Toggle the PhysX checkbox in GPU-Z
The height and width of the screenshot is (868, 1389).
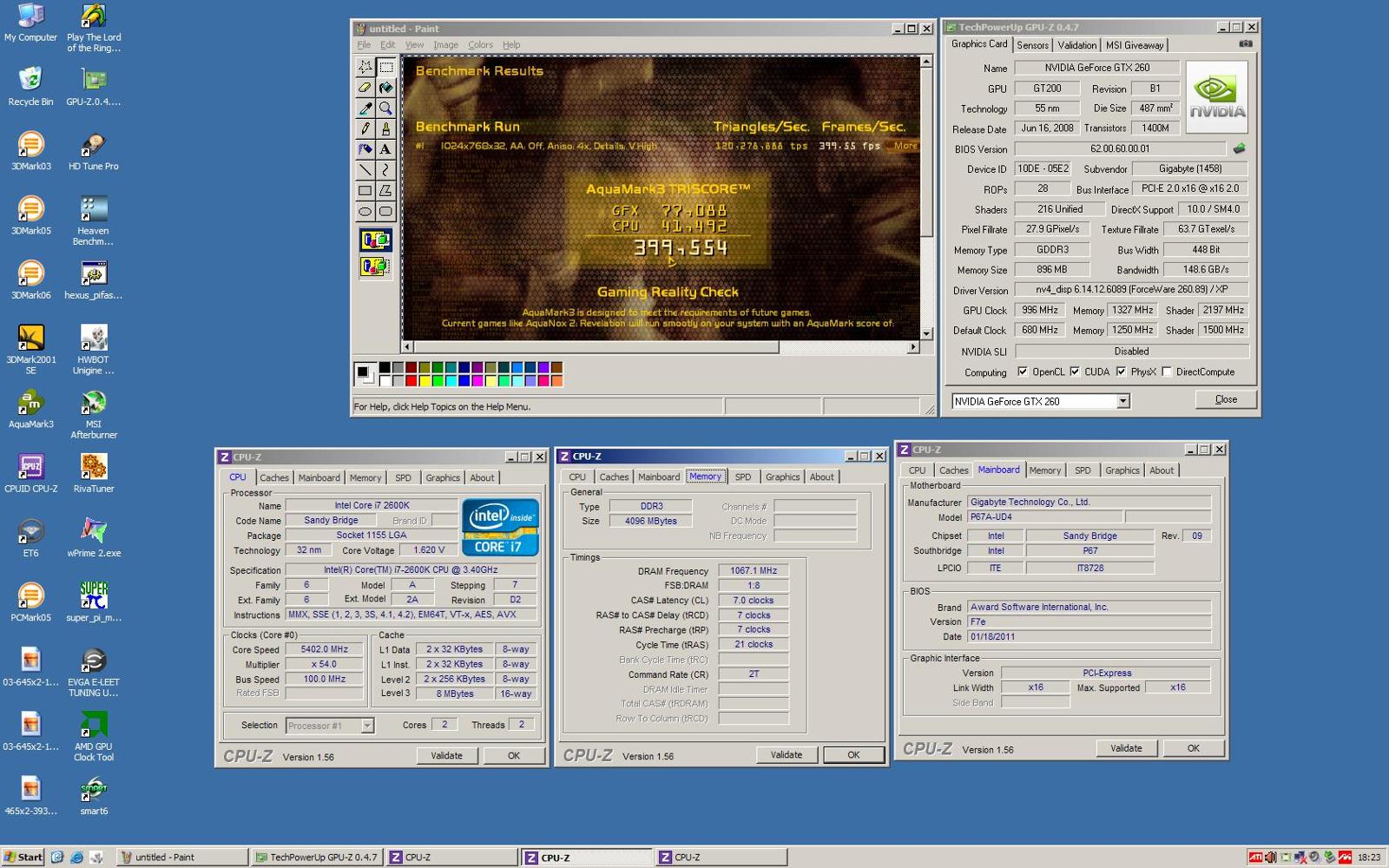pos(1121,372)
